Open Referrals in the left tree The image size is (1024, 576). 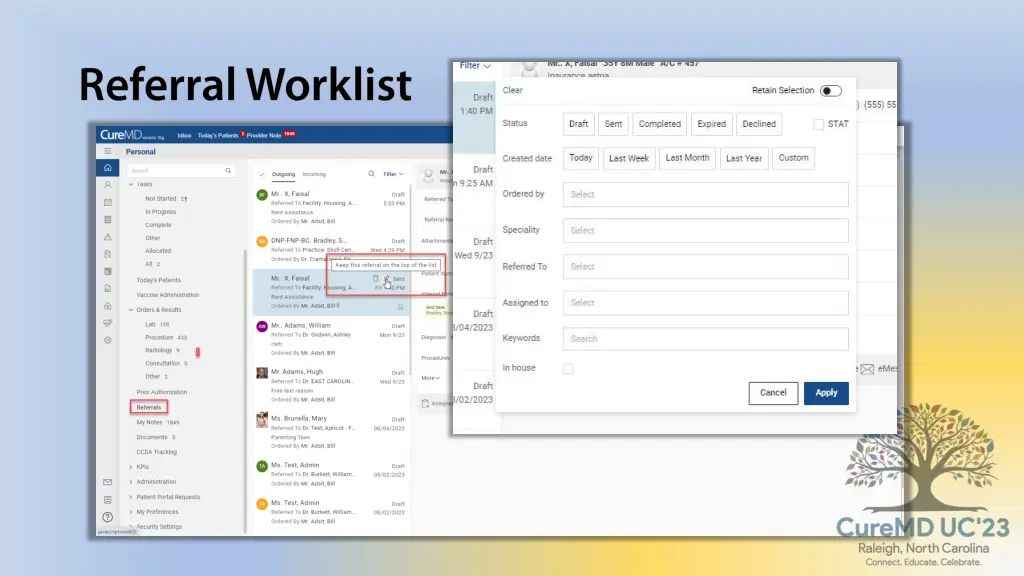(x=149, y=407)
